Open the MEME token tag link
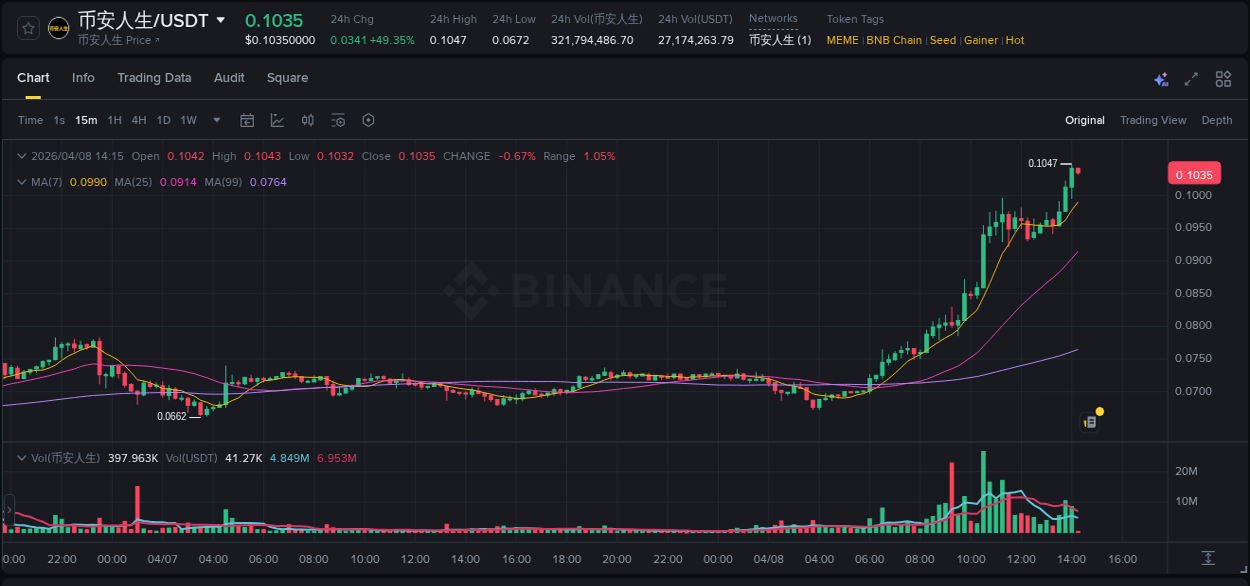 coord(841,40)
